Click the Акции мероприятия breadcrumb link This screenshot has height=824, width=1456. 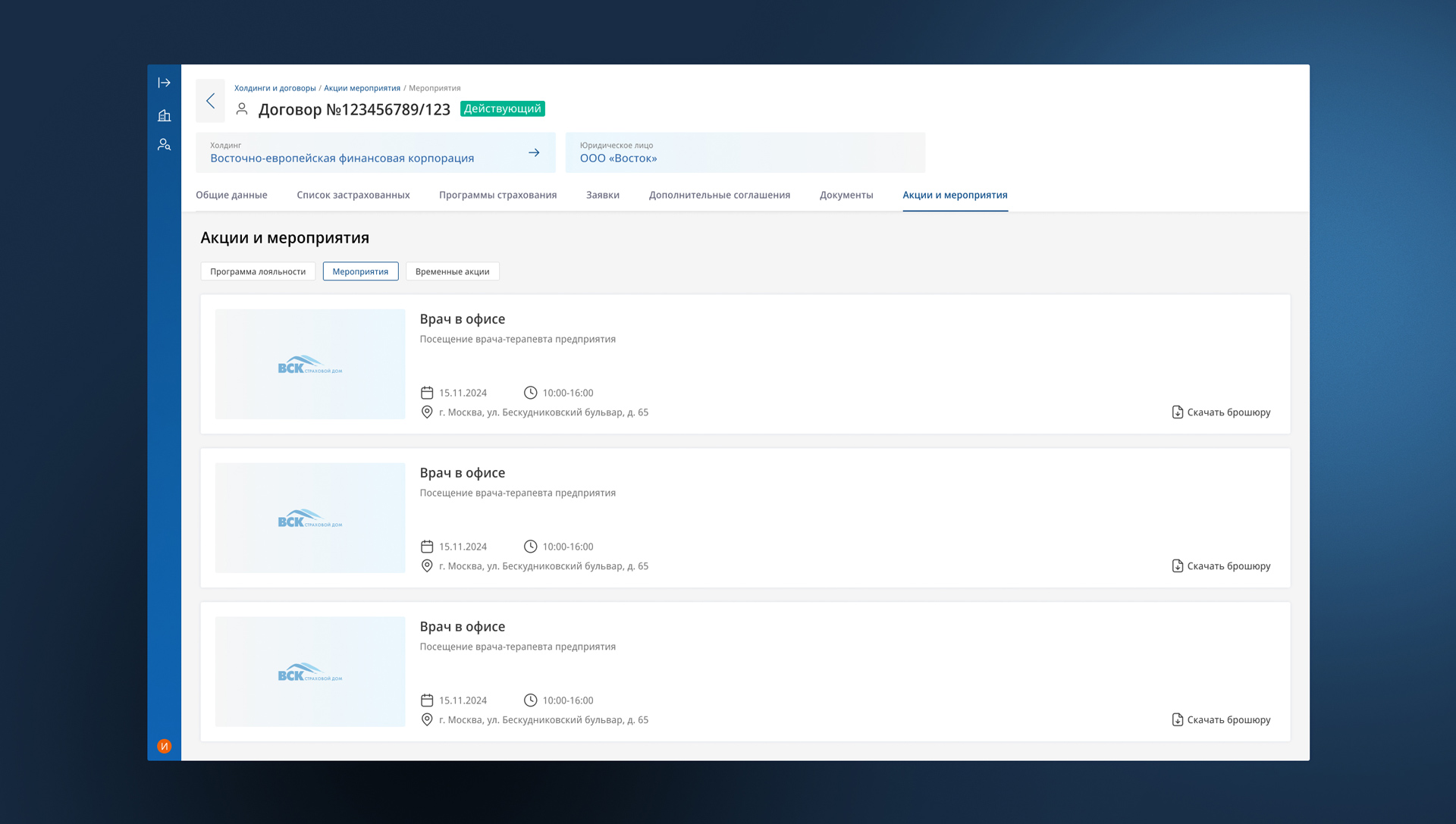click(x=362, y=88)
